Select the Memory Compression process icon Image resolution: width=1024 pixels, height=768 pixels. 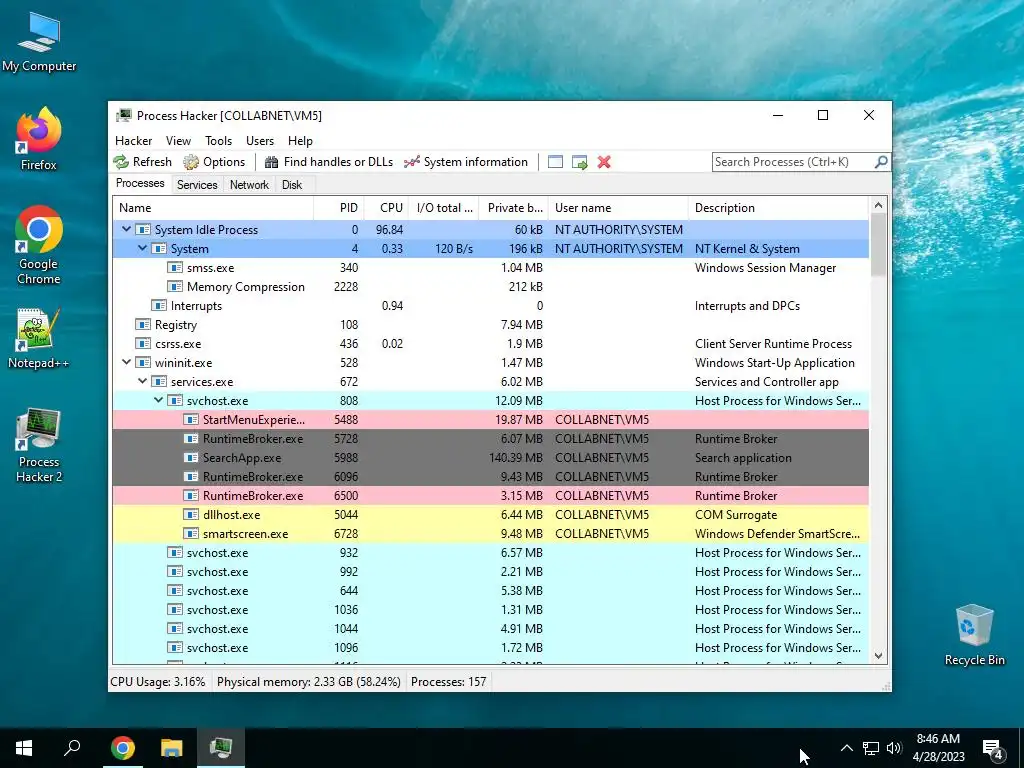click(x=174, y=287)
